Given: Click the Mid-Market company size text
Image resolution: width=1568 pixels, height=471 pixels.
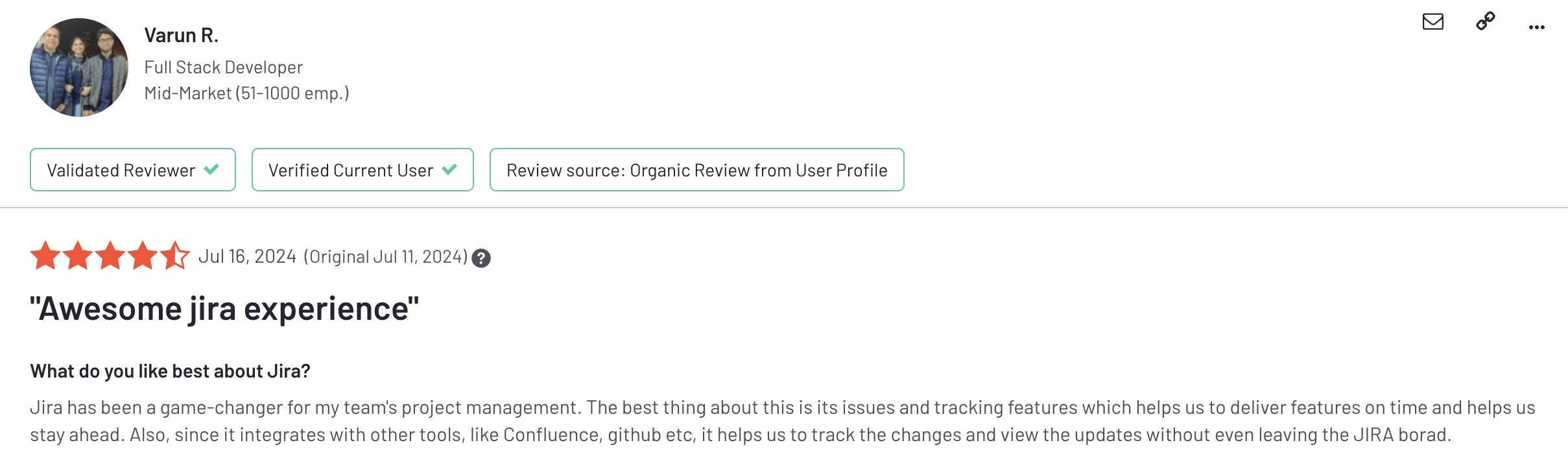Looking at the screenshot, I should tap(246, 93).
